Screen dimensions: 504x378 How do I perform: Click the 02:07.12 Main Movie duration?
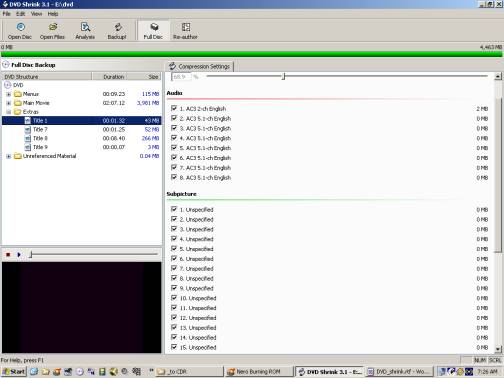point(114,103)
